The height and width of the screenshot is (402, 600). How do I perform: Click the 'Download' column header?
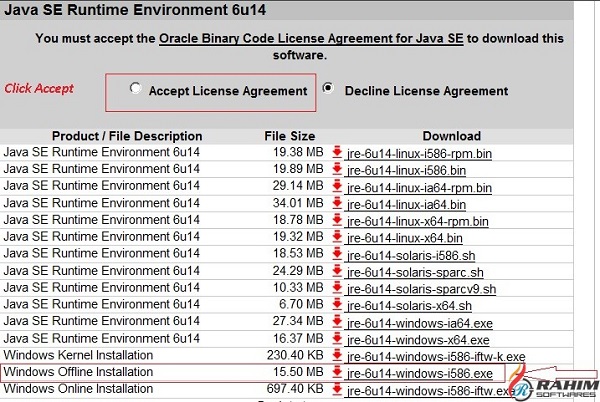click(x=452, y=136)
